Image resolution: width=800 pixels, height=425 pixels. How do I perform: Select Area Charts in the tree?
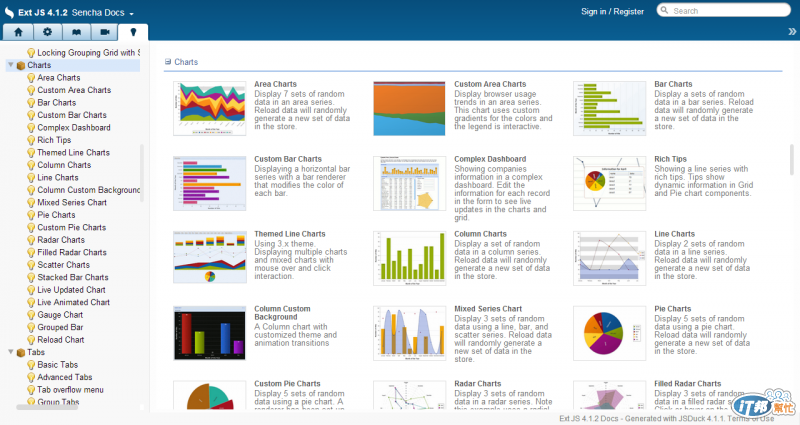59,78
